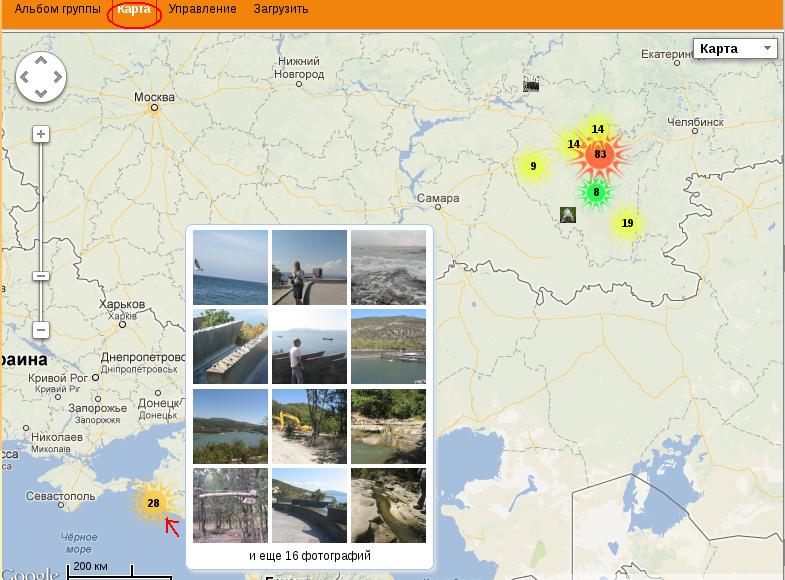
Task: Open the yellow cluster marker labeled 9
Action: click(533, 167)
